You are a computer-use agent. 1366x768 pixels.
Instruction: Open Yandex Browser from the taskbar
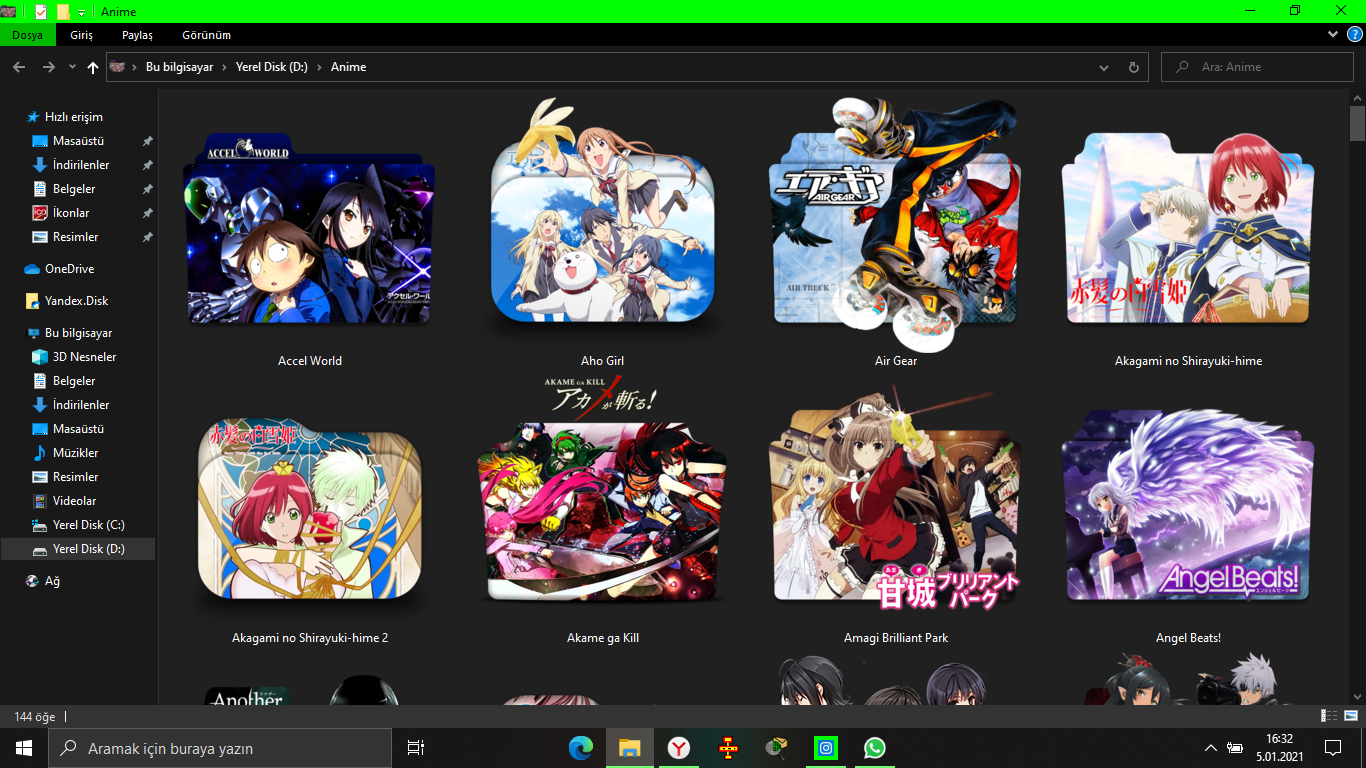click(x=679, y=748)
